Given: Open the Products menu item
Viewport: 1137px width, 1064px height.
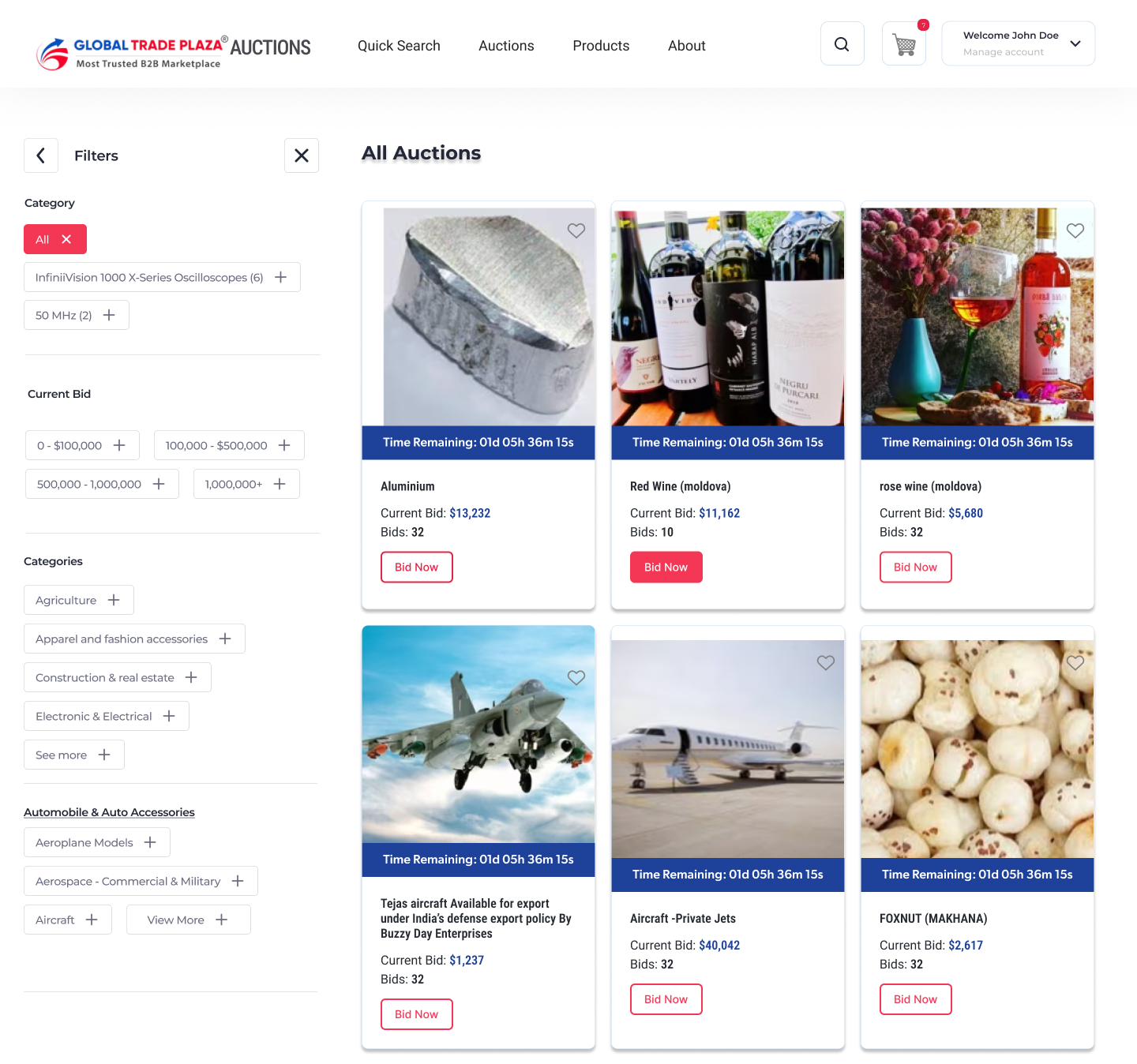Looking at the screenshot, I should point(601,46).
